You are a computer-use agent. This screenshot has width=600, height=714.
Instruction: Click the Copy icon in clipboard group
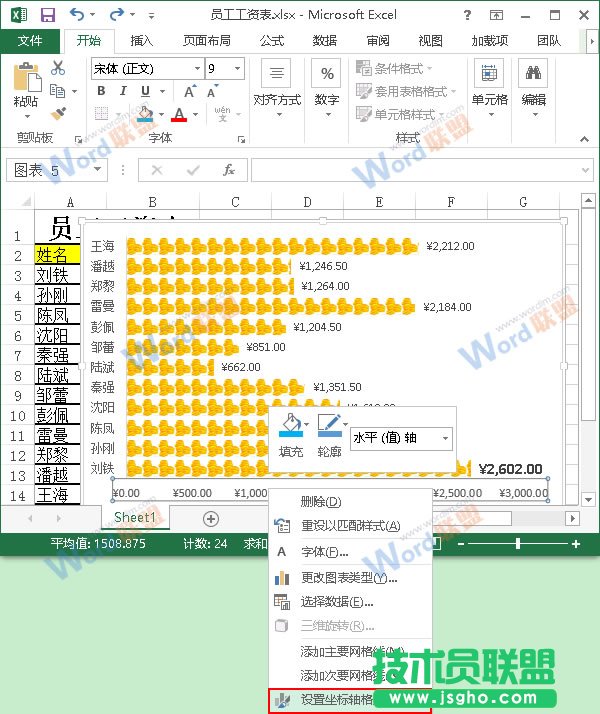pos(57,91)
